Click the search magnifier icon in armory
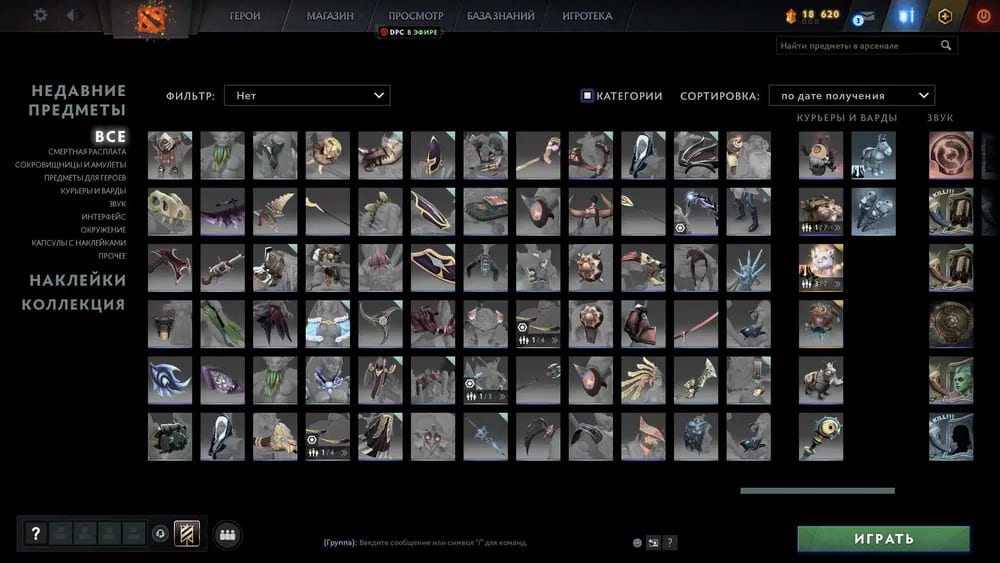This screenshot has height=563, width=1000. point(946,45)
